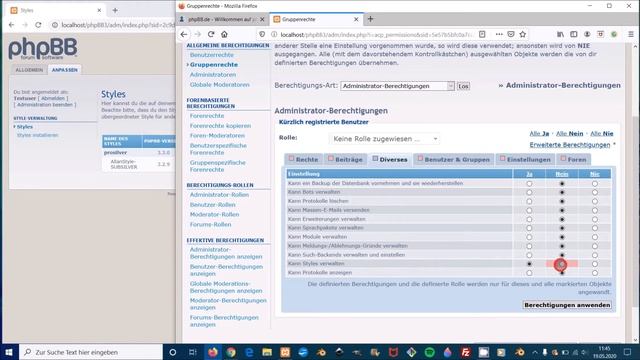Set 'Kann Protokolle löschen' to Nie

click(x=595, y=201)
